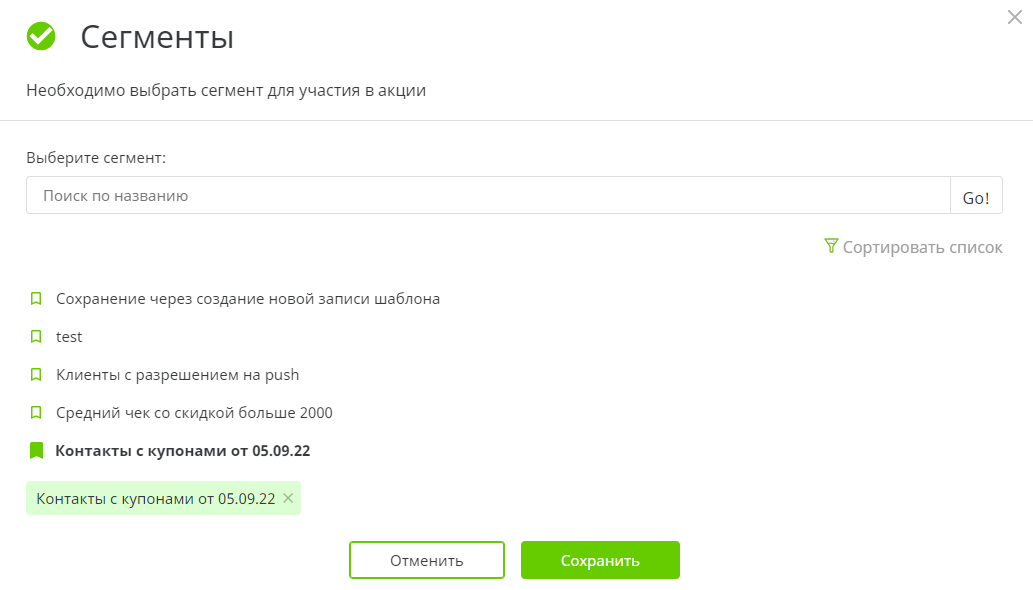Open the "Сортировать список" sorting options
Viewport: 1033px width, 590px height.
pyautogui.click(x=923, y=246)
